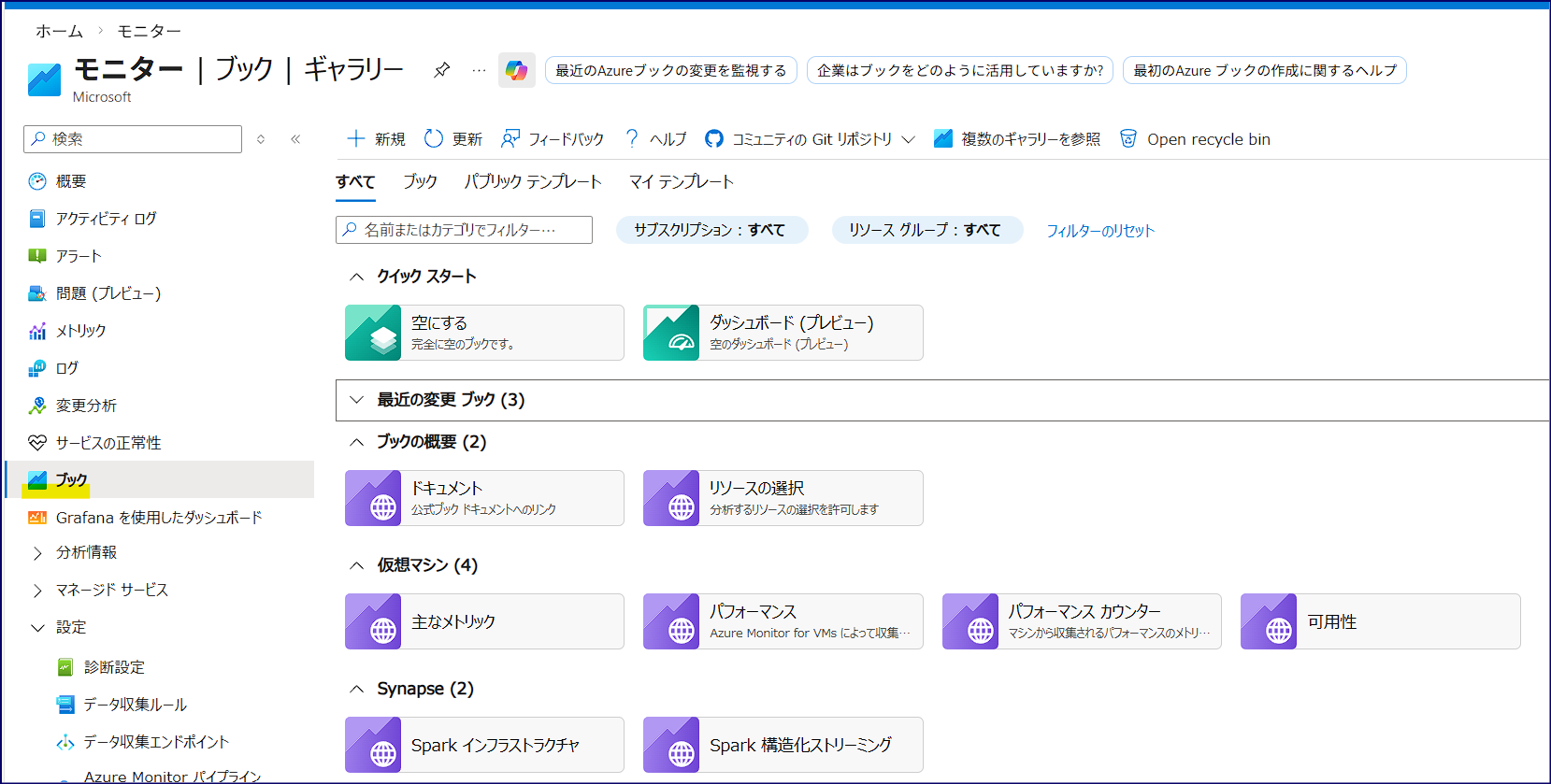The image size is (1551, 784).
Task: Open the ellipsis more-options menu in the title
Action: point(479,70)
